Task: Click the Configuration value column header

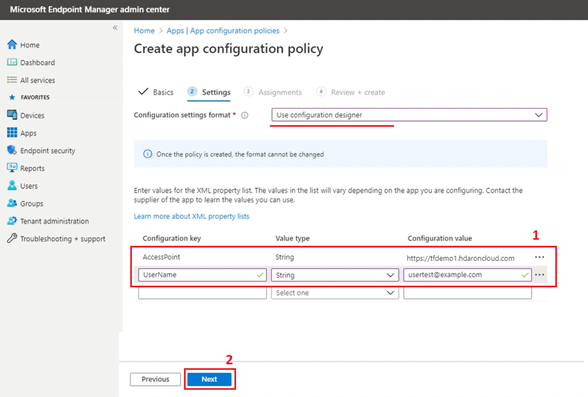Action: pyautogui.click(x=440, y=238)
